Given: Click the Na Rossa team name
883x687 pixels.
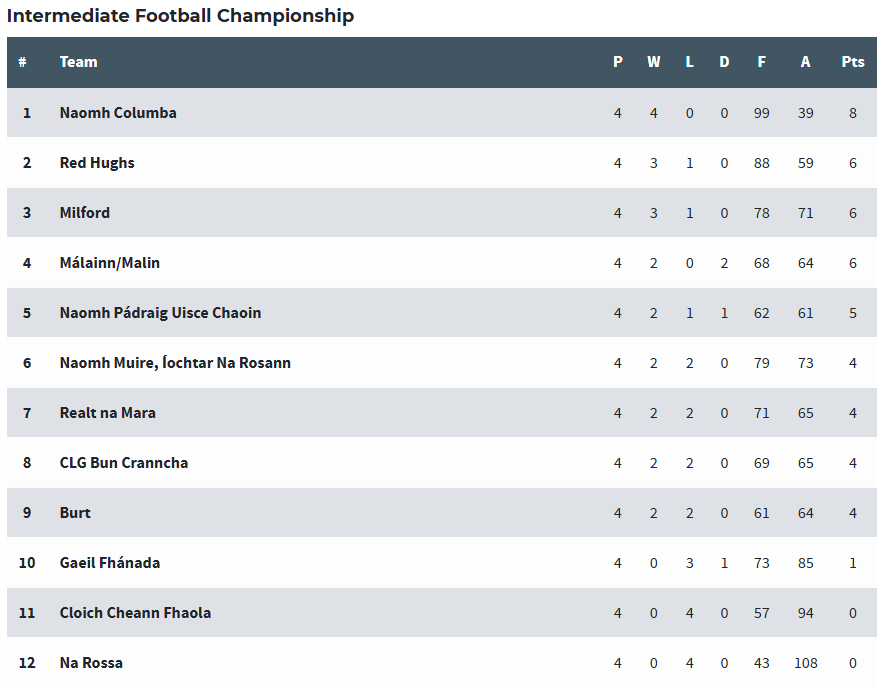Looking at the screenshot, I should pyautogui.click(x=91, y=663).
